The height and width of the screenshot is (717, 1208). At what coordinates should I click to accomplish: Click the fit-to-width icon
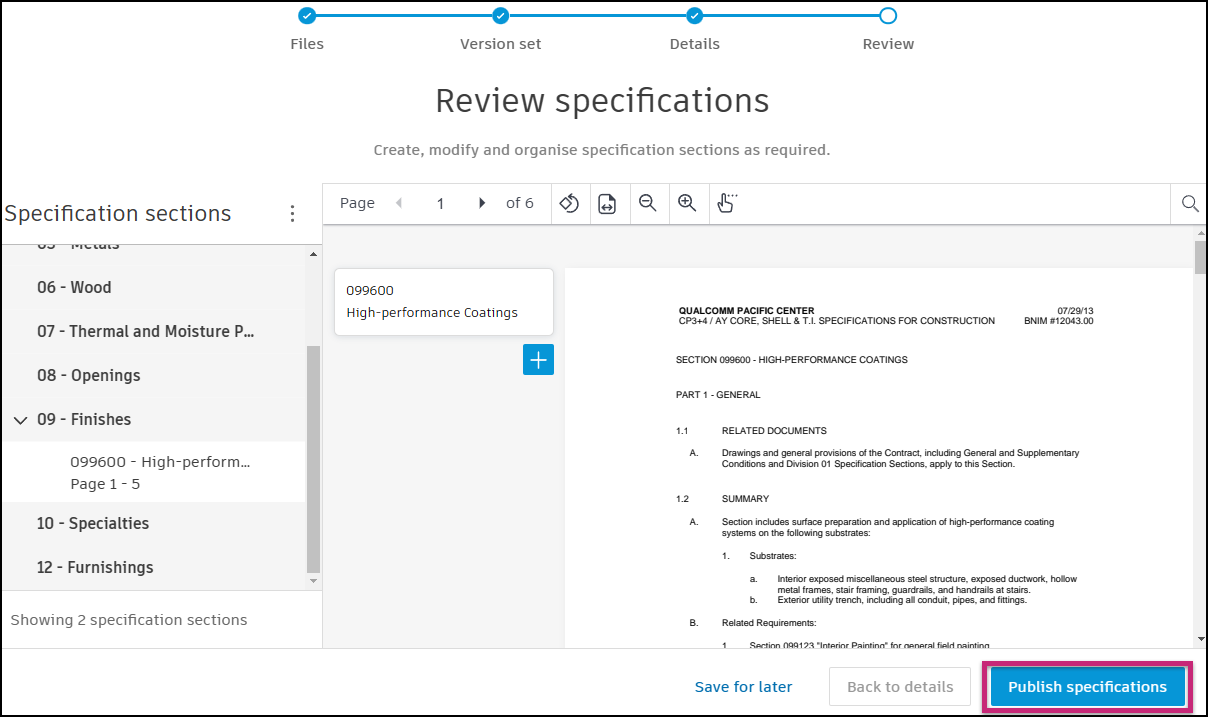(607, 203)
